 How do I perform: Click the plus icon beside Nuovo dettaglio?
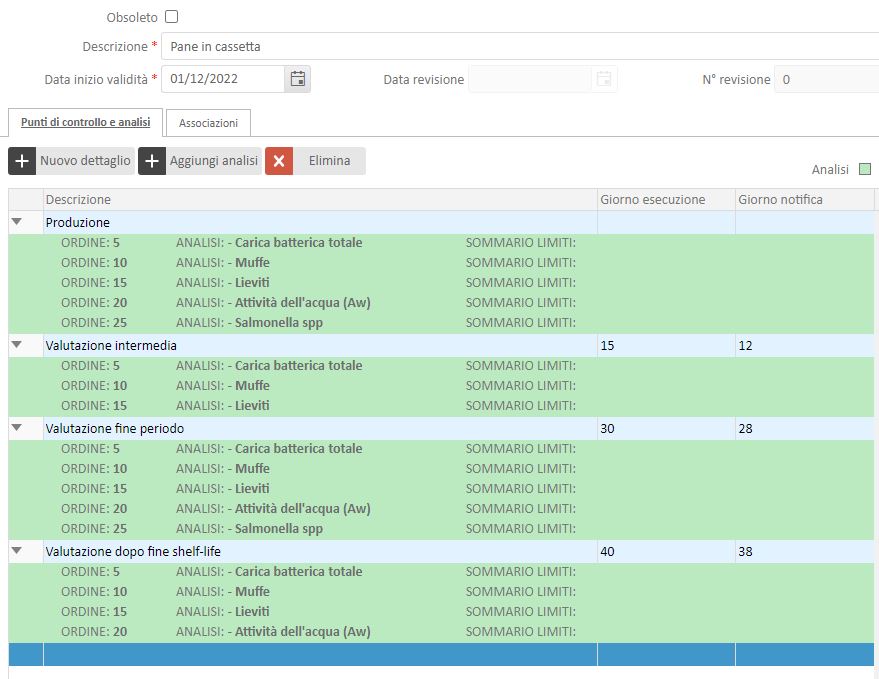pos(22,161)
